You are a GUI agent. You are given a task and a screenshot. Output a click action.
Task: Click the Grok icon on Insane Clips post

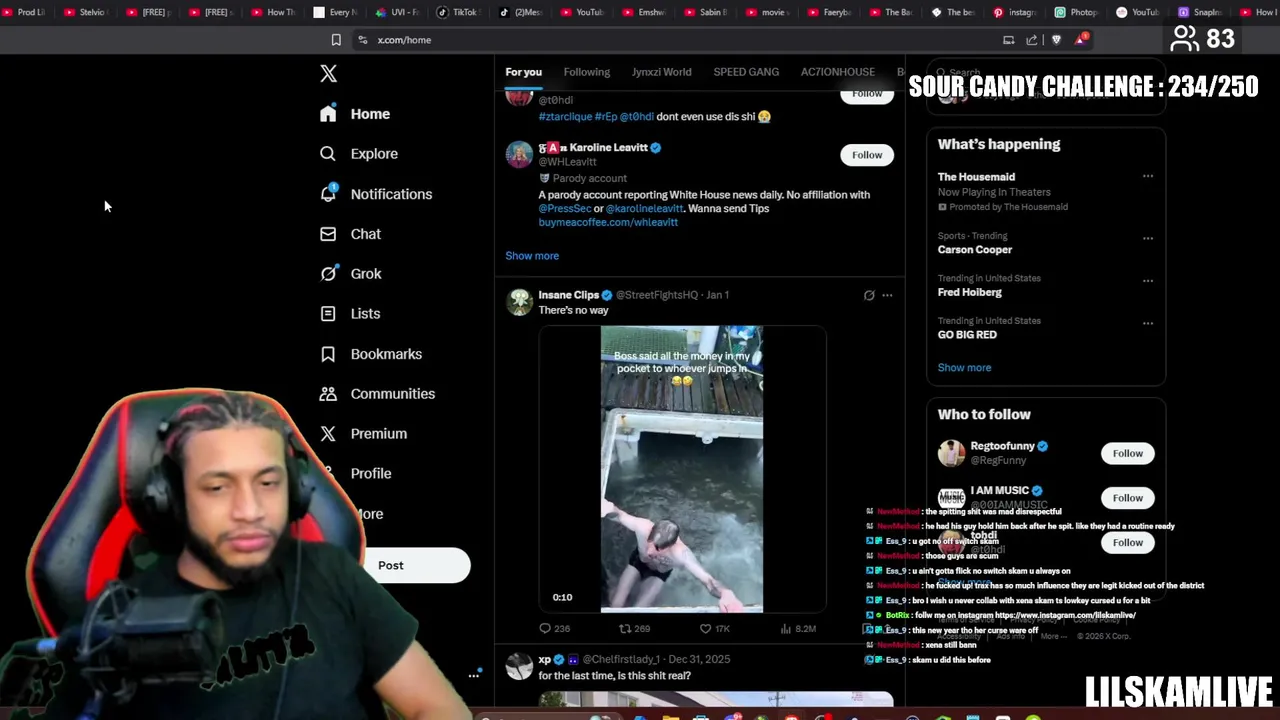coord(869,295)
